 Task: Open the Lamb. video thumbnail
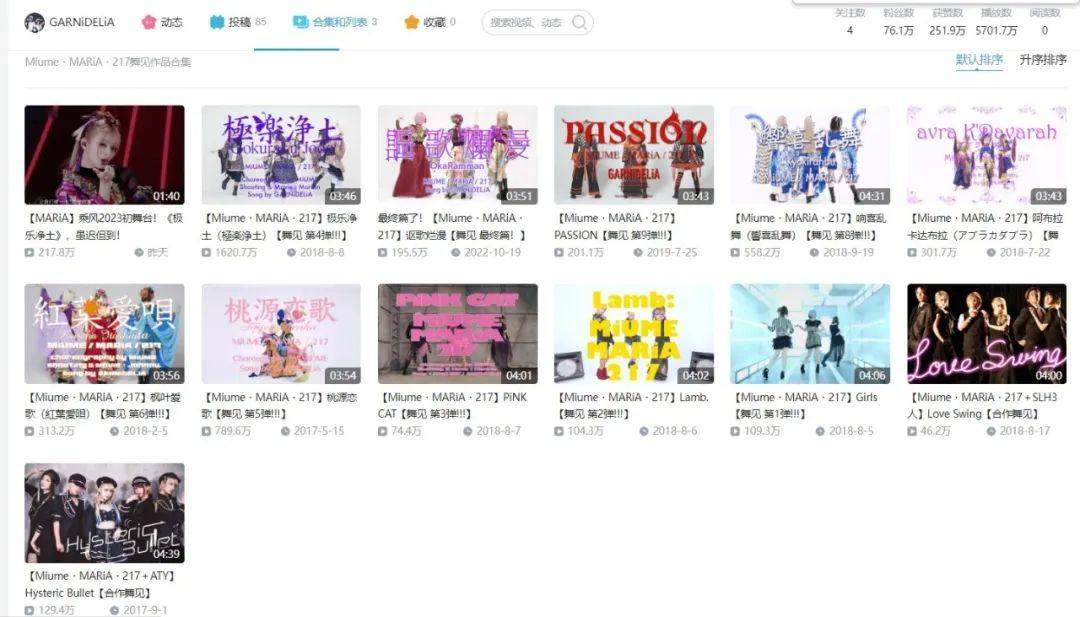634,334
